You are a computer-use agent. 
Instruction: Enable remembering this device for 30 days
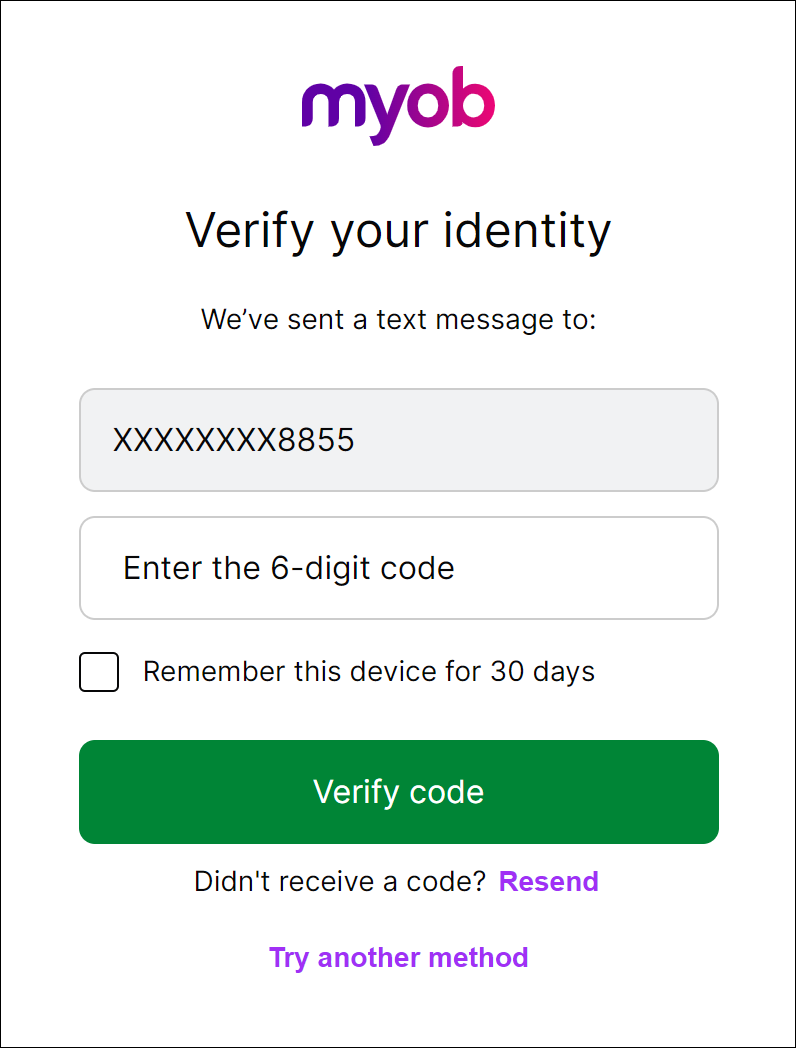pos(99,672)
